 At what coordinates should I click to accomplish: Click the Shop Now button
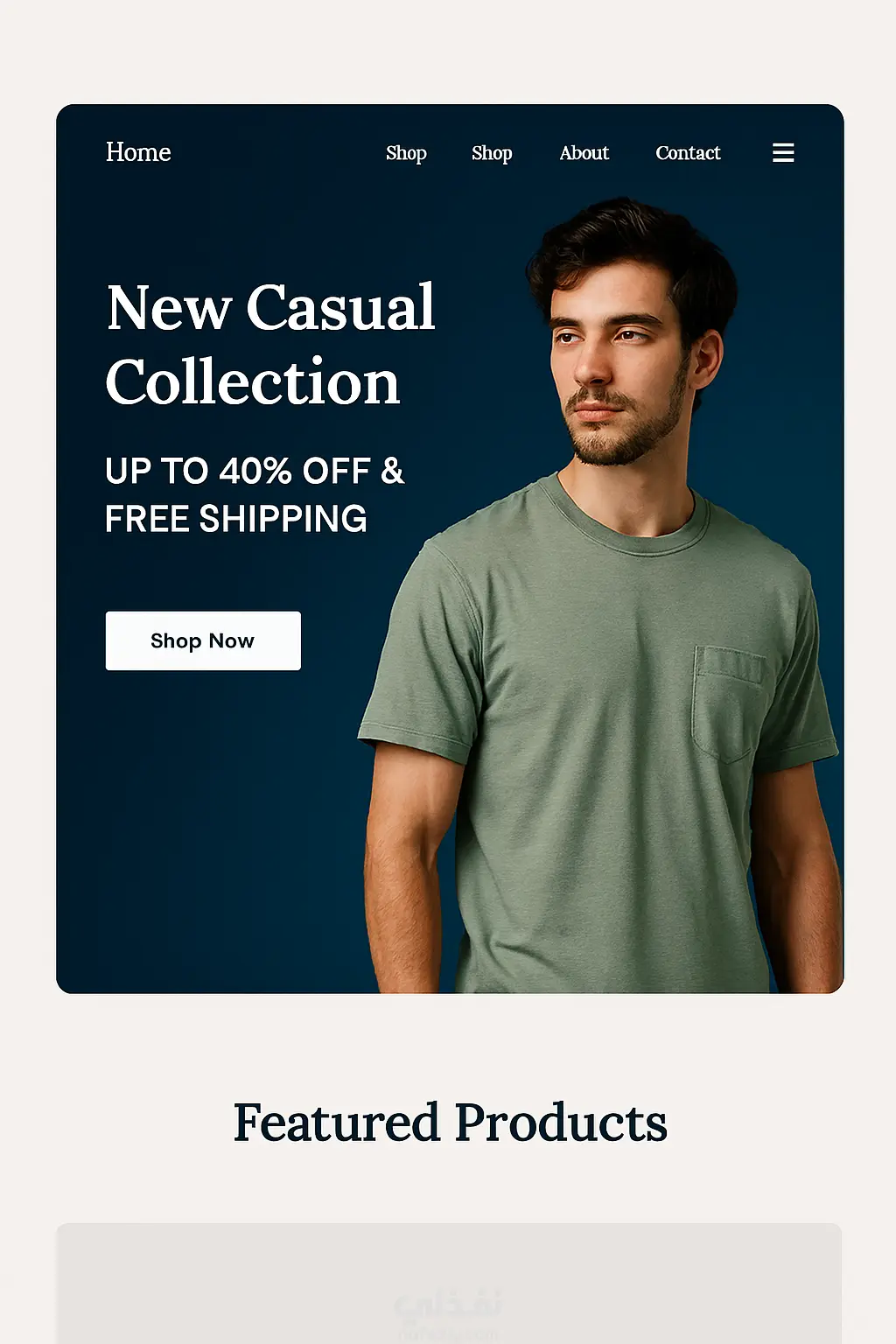(203, 640)
